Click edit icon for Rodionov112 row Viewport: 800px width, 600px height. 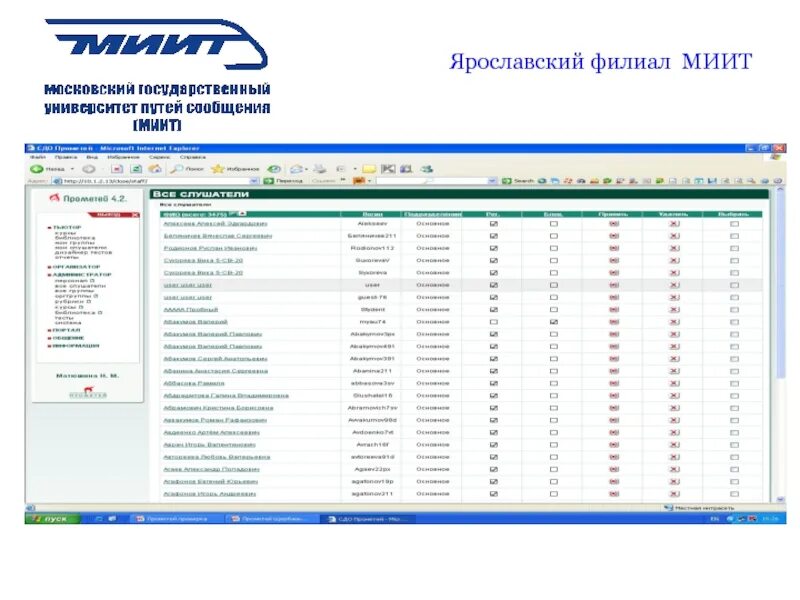coord(614,248)
